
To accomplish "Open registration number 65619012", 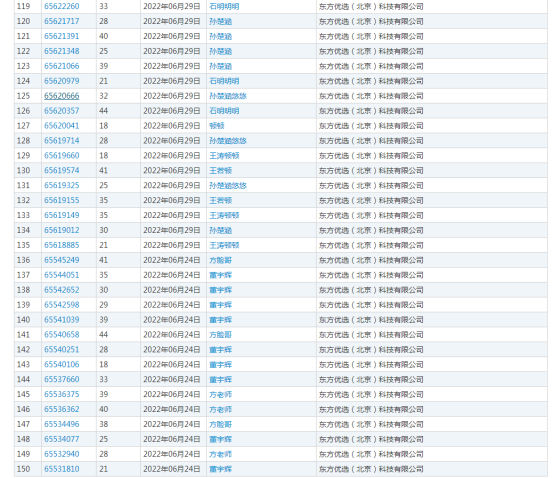I will click(61, 230).
